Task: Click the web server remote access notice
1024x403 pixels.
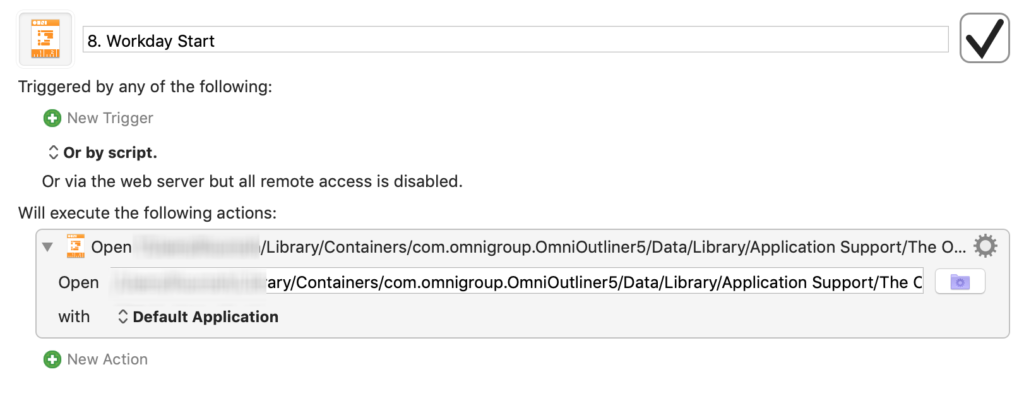Action: tap(251, 181)
